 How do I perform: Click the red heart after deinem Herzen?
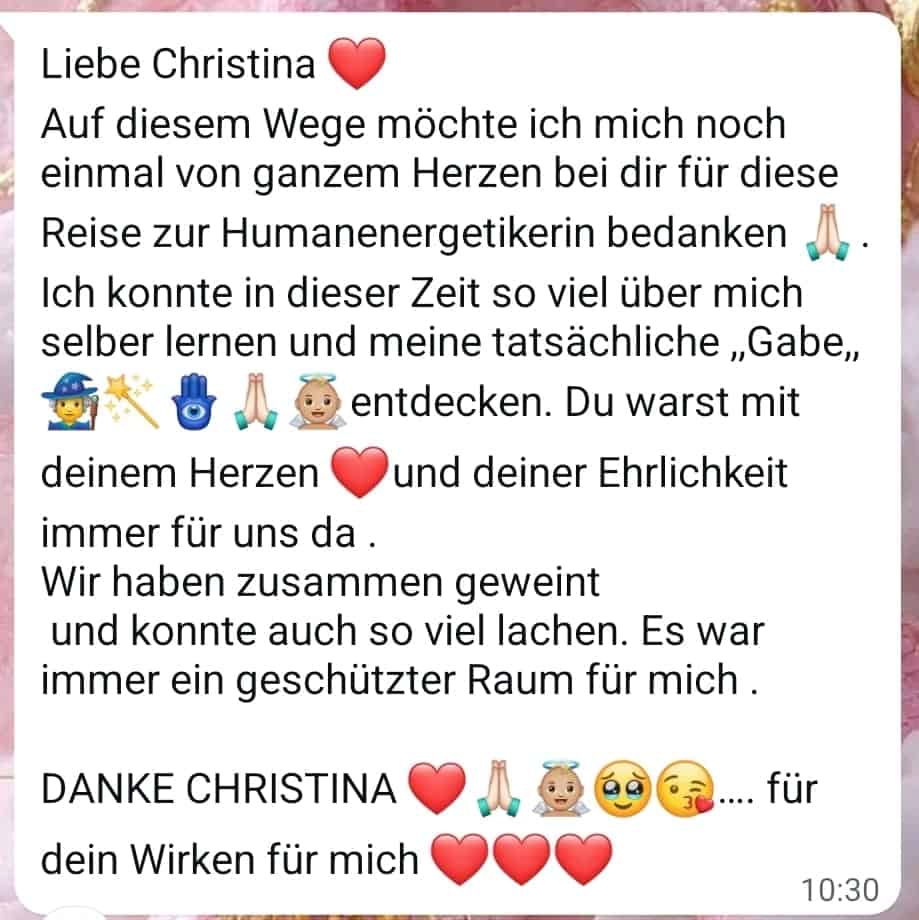(359, 472)
